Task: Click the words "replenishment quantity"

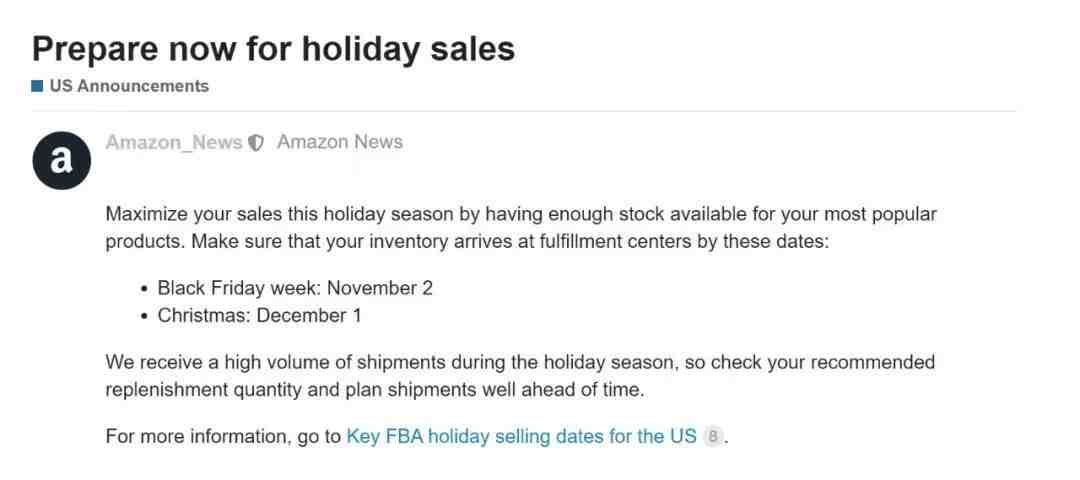Action: tap(203, 390)
